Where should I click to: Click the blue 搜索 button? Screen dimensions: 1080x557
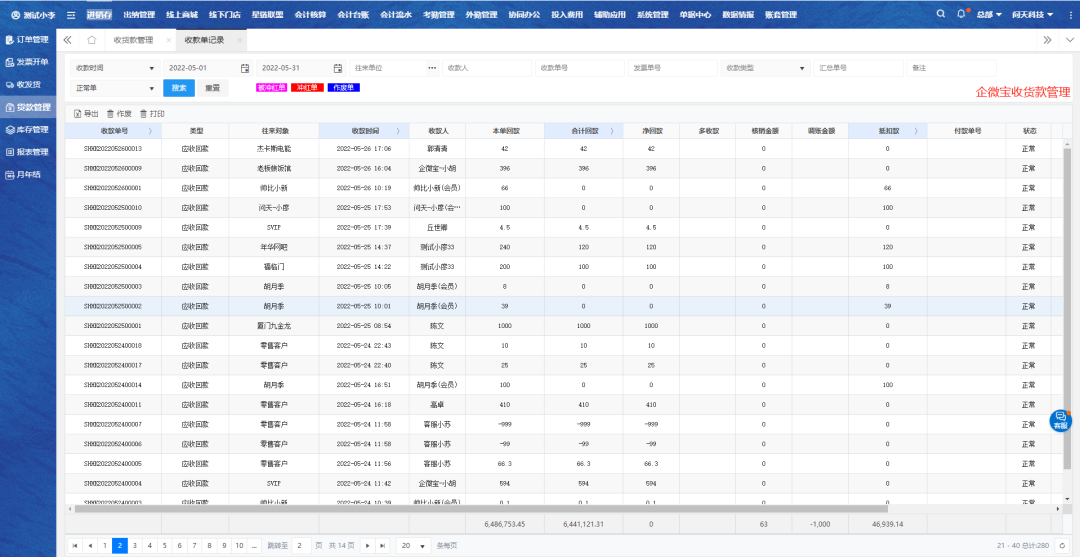(179, 88)
